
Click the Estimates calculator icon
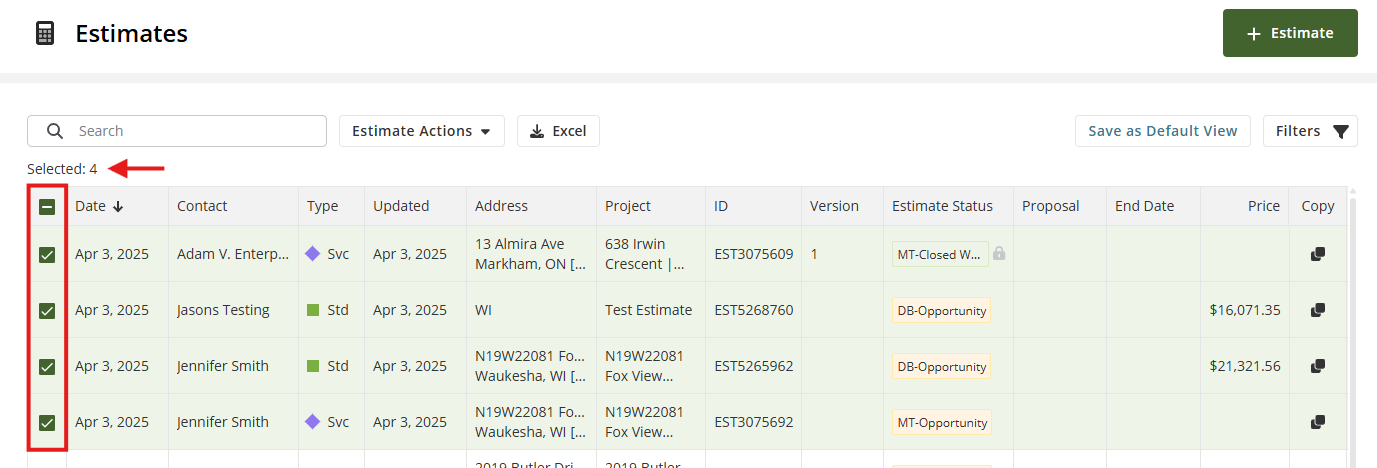tap(45, 33)
